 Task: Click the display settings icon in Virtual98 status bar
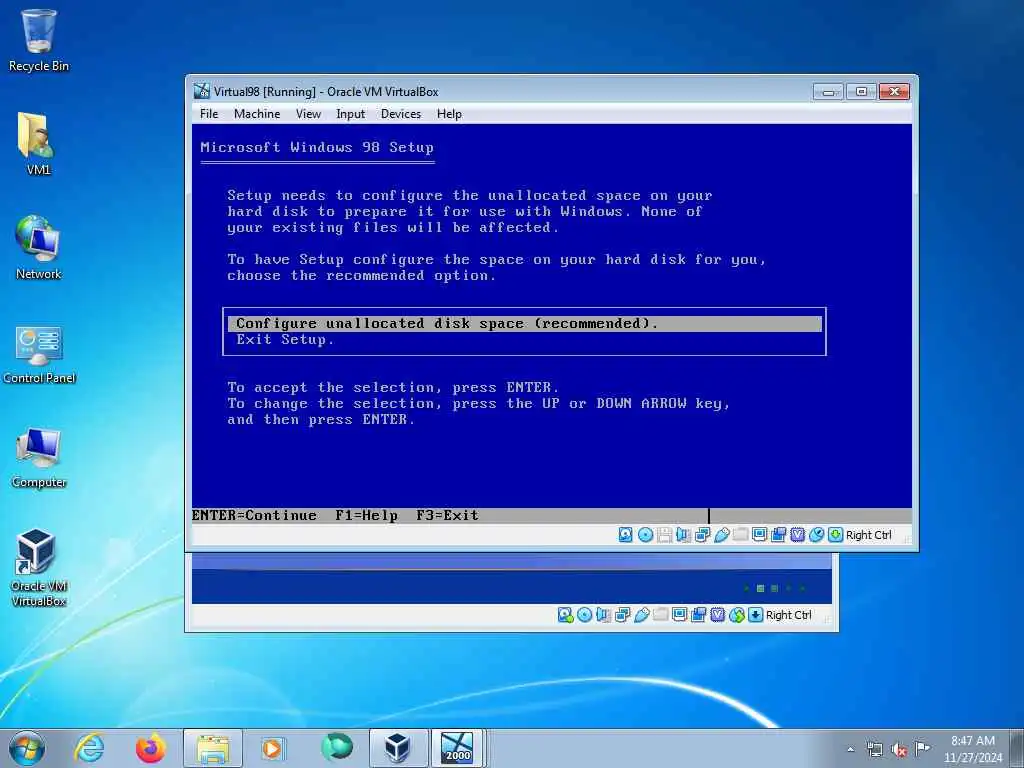[760, 535]
